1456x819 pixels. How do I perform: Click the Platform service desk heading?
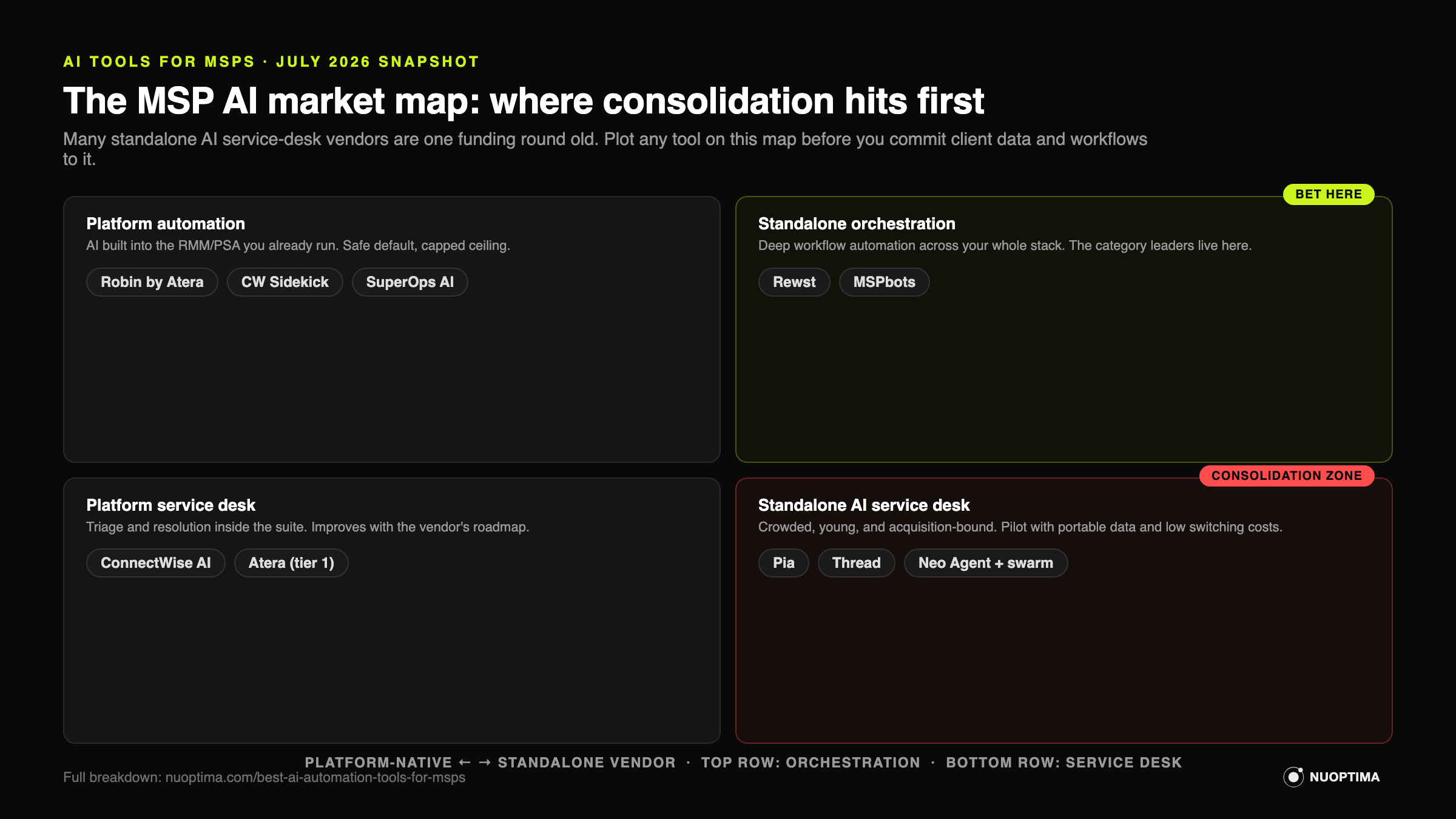point(171,505)
